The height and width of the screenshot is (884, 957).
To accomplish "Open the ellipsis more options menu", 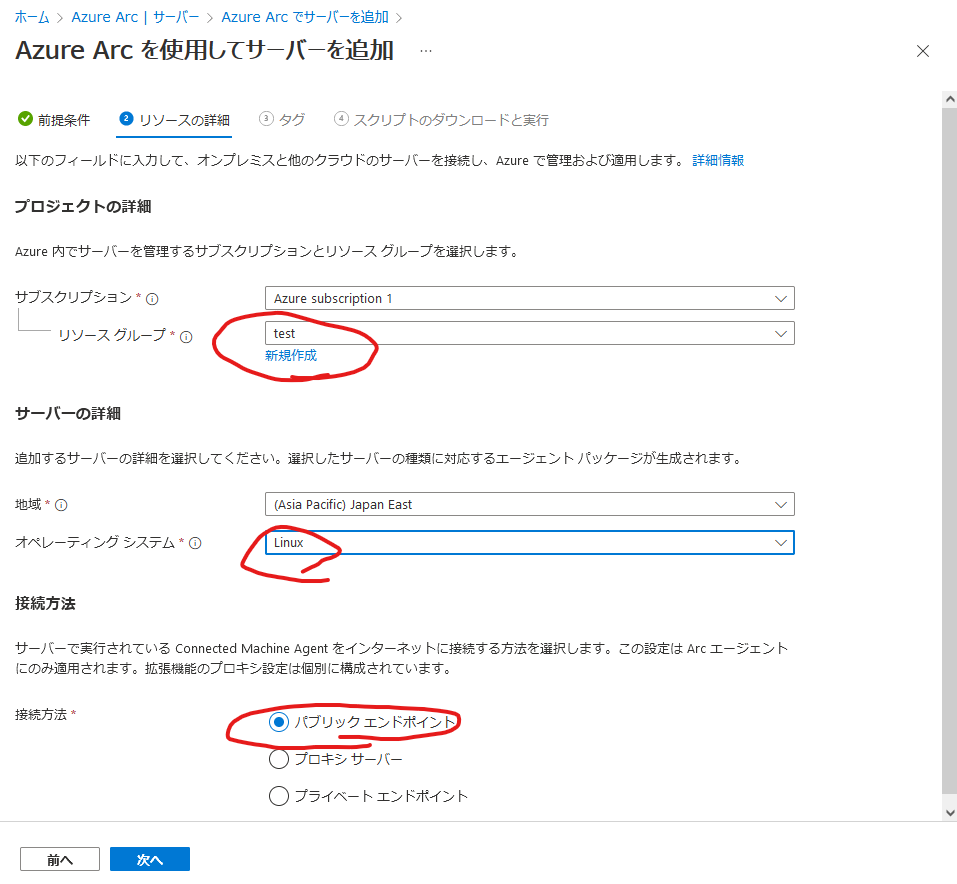I will click(x=426, y=51).
